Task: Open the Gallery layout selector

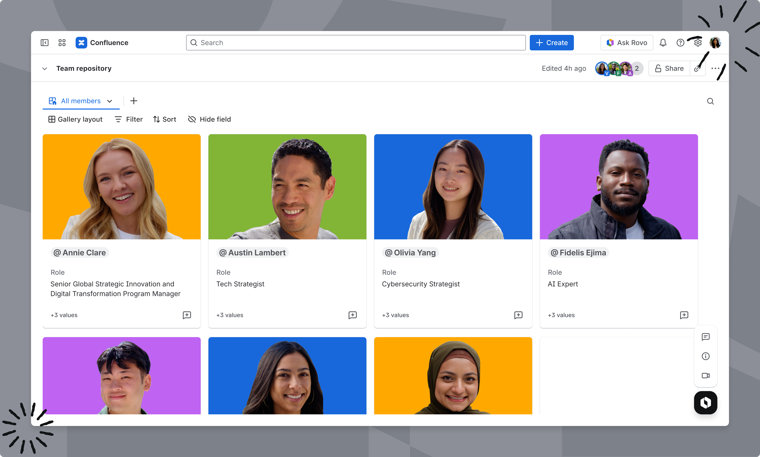Action: (x=75, y=119)
